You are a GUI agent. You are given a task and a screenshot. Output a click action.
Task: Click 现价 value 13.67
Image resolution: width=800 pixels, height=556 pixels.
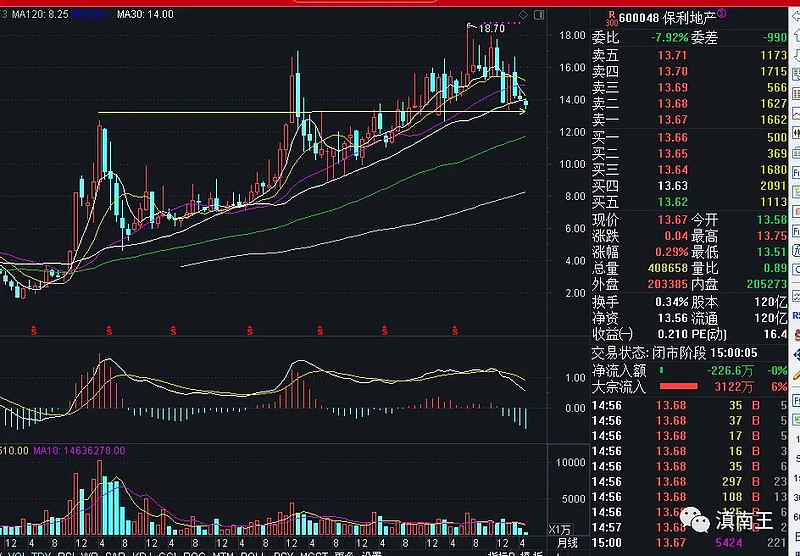[672, 220]
